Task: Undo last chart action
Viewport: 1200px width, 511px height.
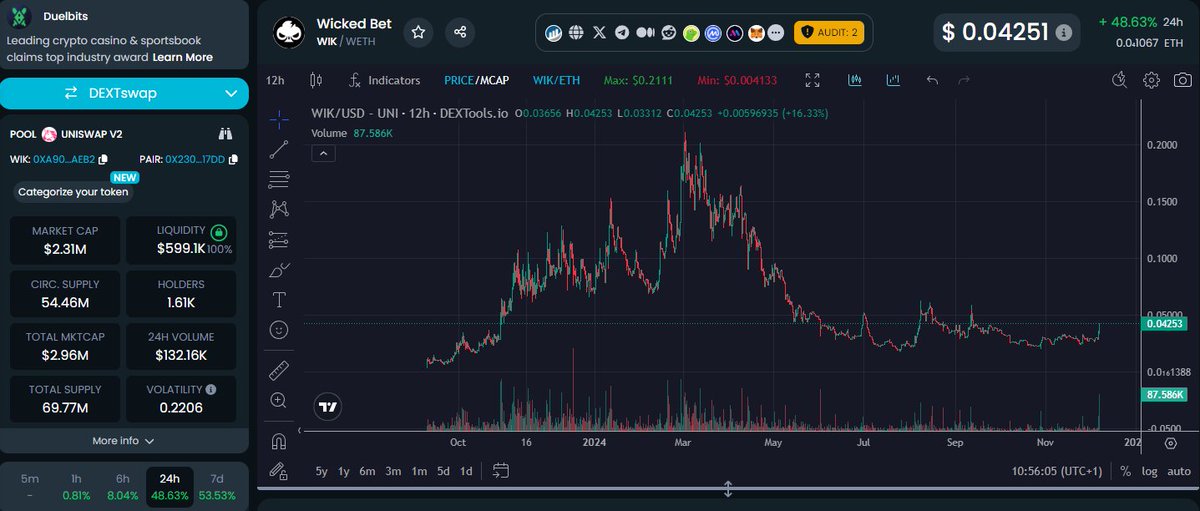Action: tap(932, 80)
